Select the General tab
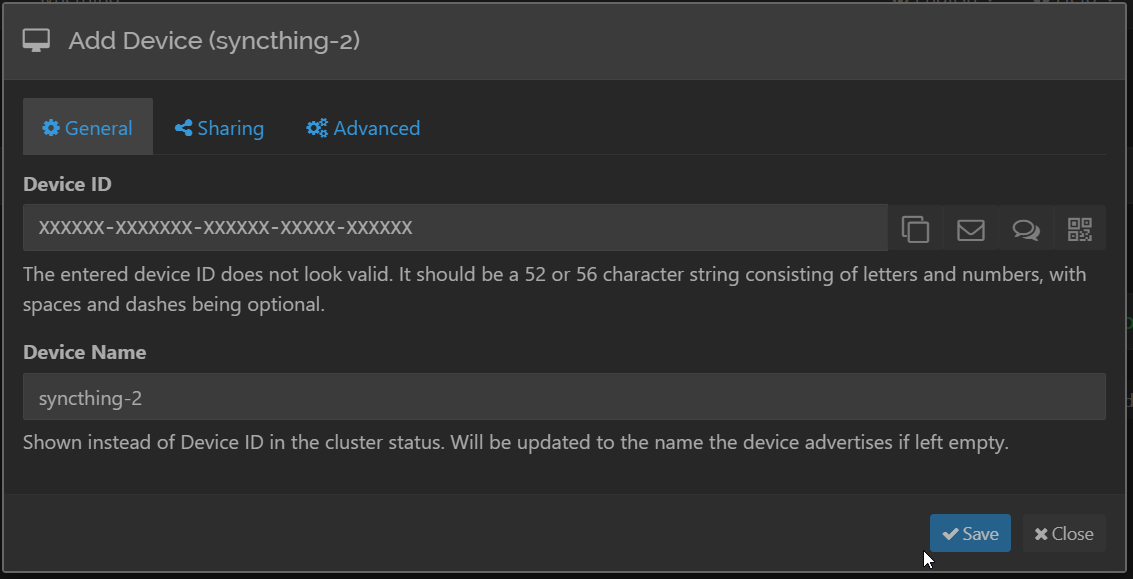The height and width of the screenshot is (579, 1133). 88,127
